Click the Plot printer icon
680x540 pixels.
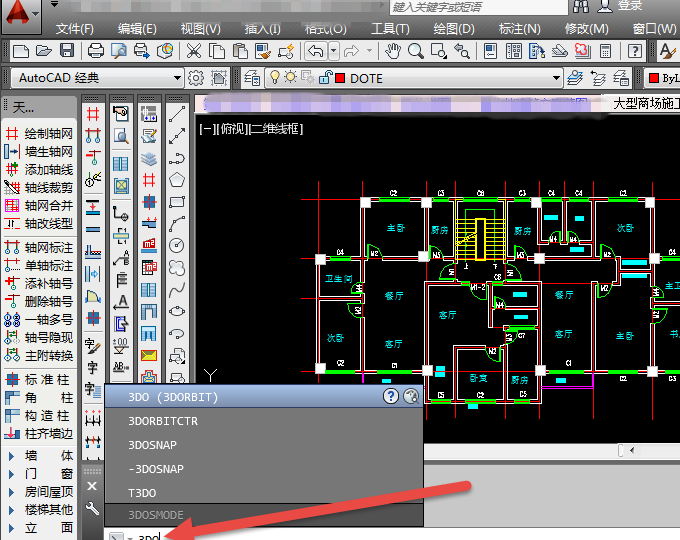(96, 51)
